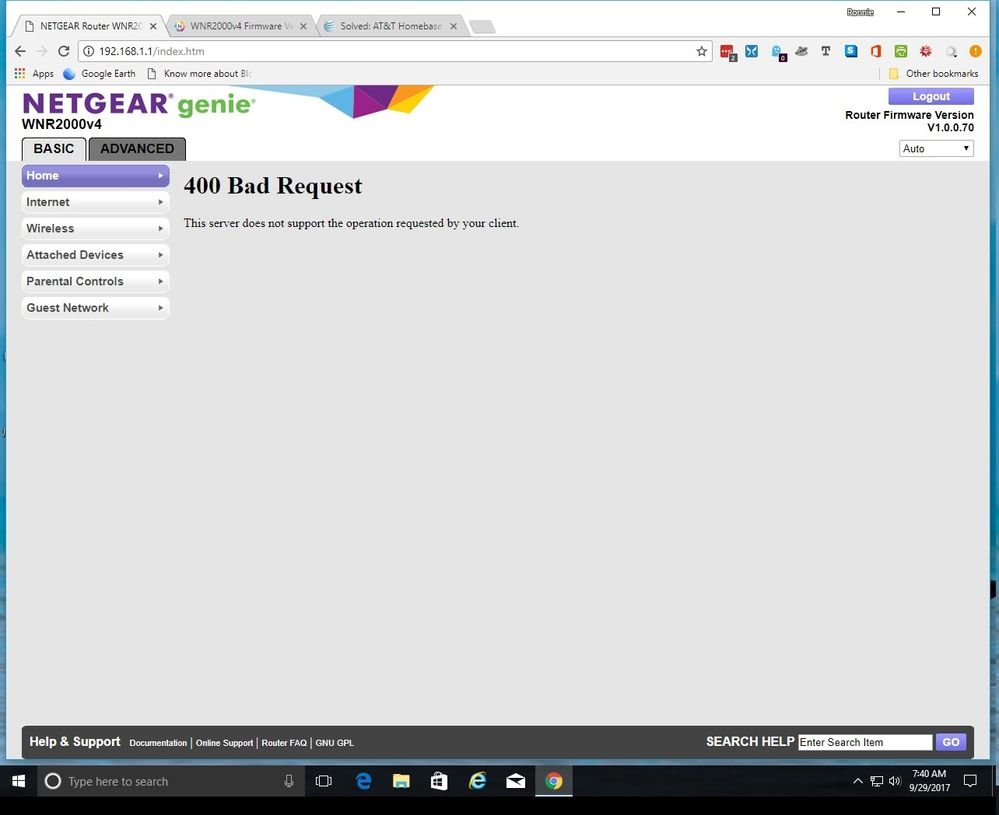Open Microsoft Edge from the taskbar

click(363, 781)
